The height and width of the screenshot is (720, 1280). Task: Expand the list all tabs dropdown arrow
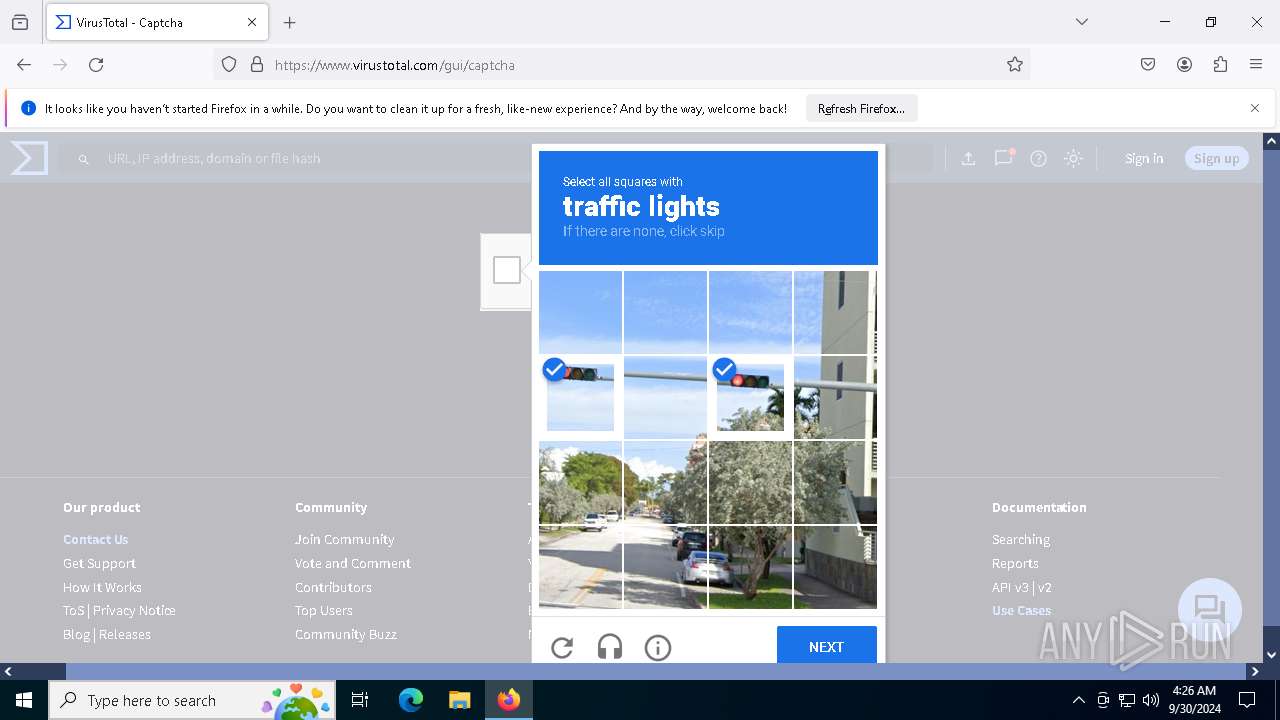coord(1082,22)
